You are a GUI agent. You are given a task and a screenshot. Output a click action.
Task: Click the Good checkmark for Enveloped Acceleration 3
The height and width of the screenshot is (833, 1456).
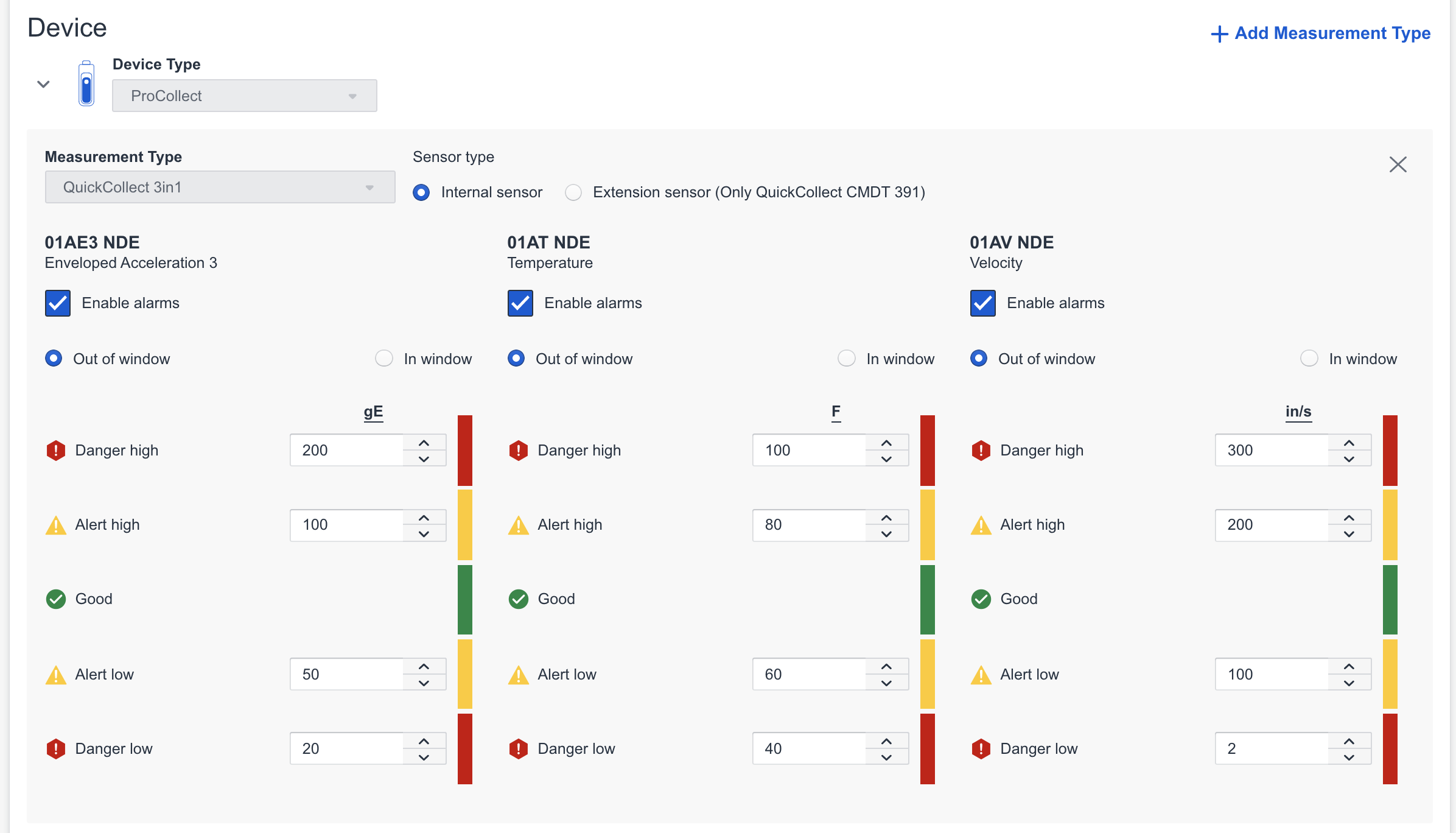click(x=55, y=599)
